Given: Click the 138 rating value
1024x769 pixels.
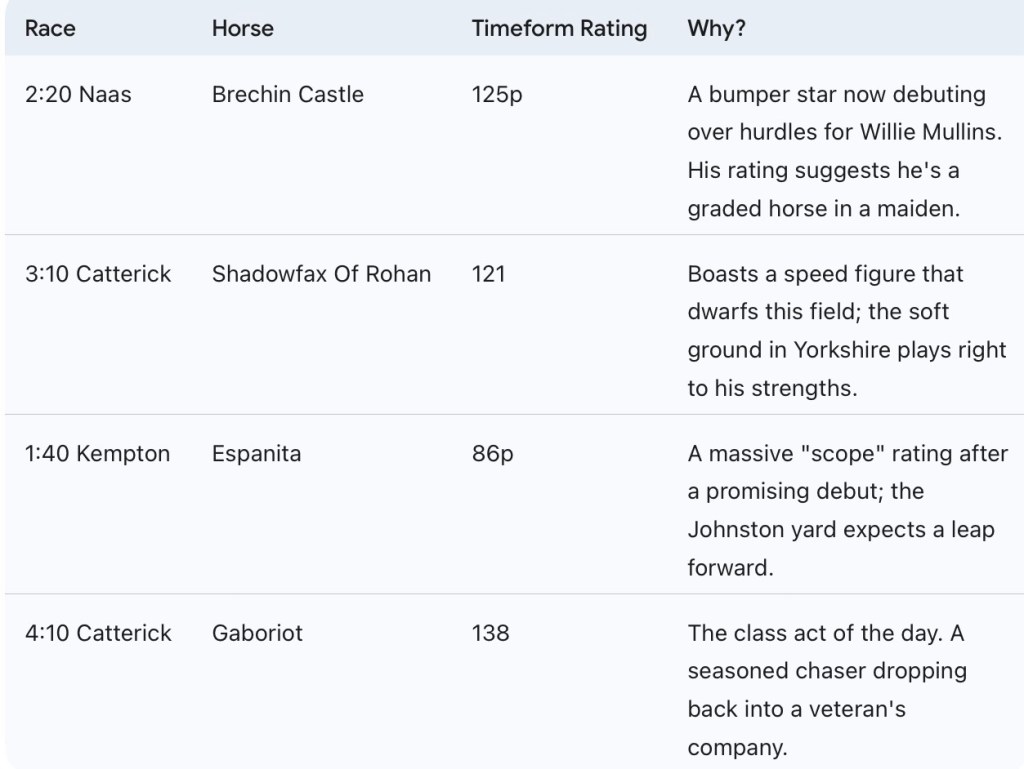Looking at the screenshot, I should tap(490, 633).
